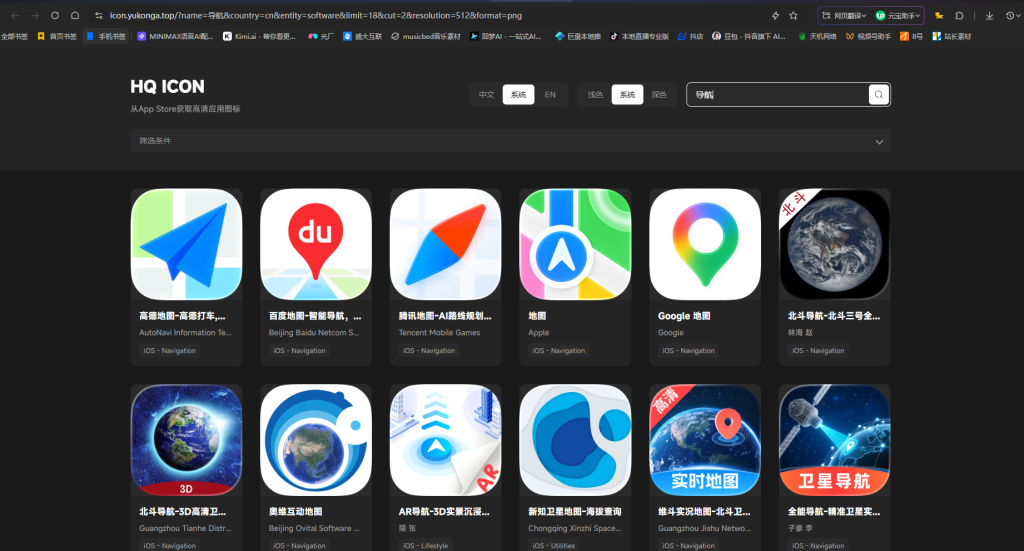This screenshot has width=1024, height=551.
Task: Choose the 深色 dark theme
Action: 660,95
